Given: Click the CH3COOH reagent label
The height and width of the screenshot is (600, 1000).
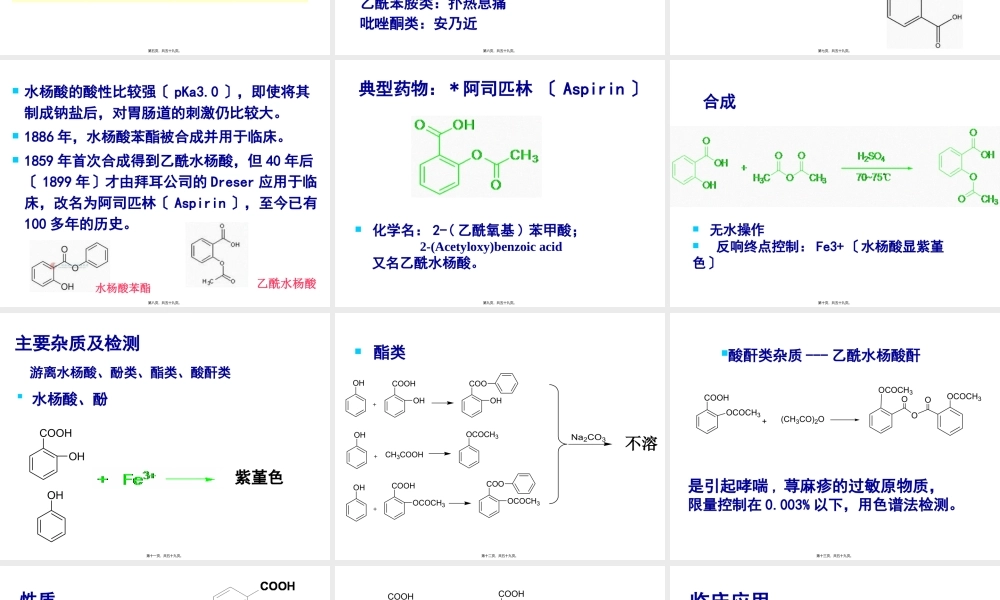Looking at the screenshot, I should [404, 455].
